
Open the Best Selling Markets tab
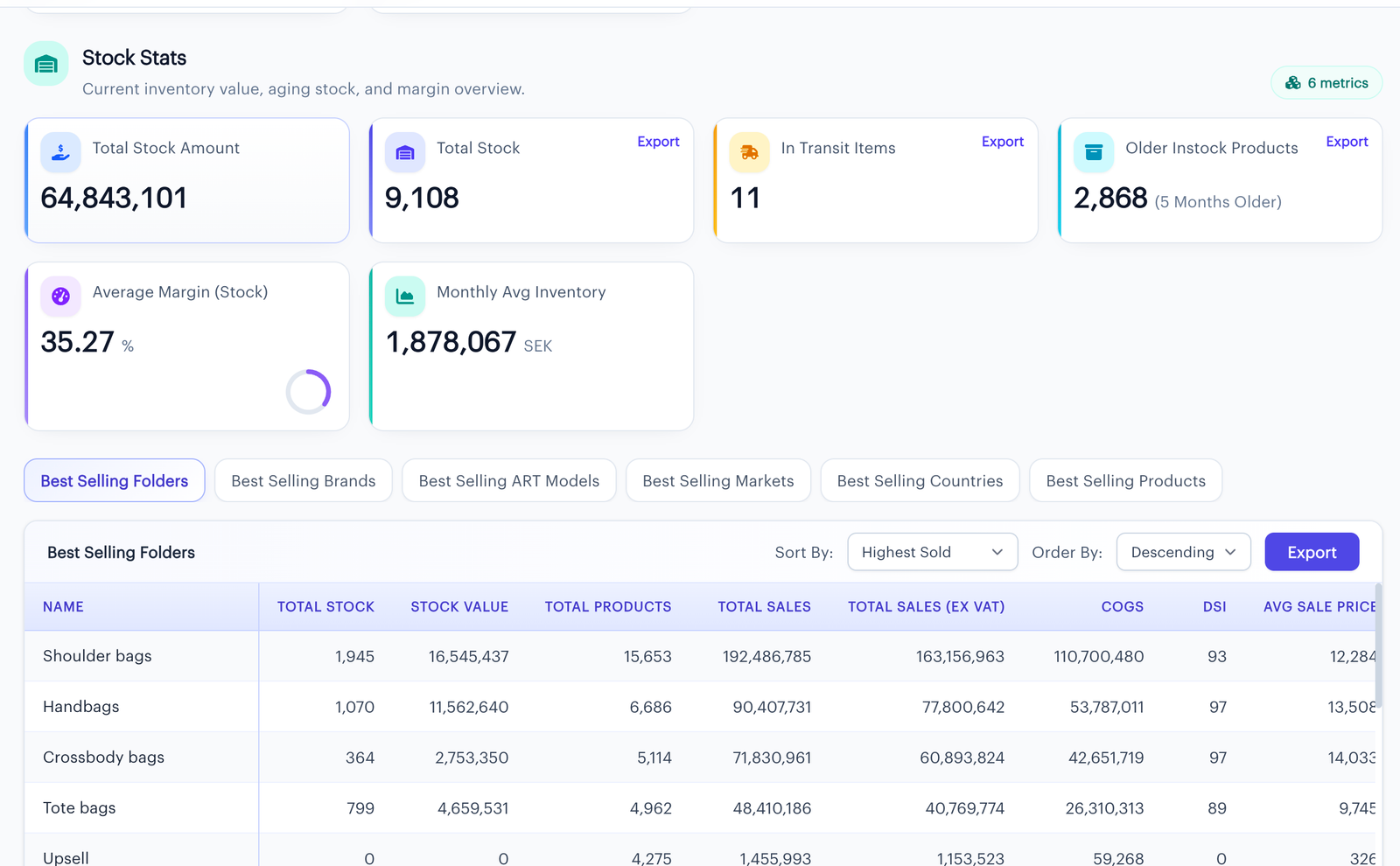click(718, 481)
